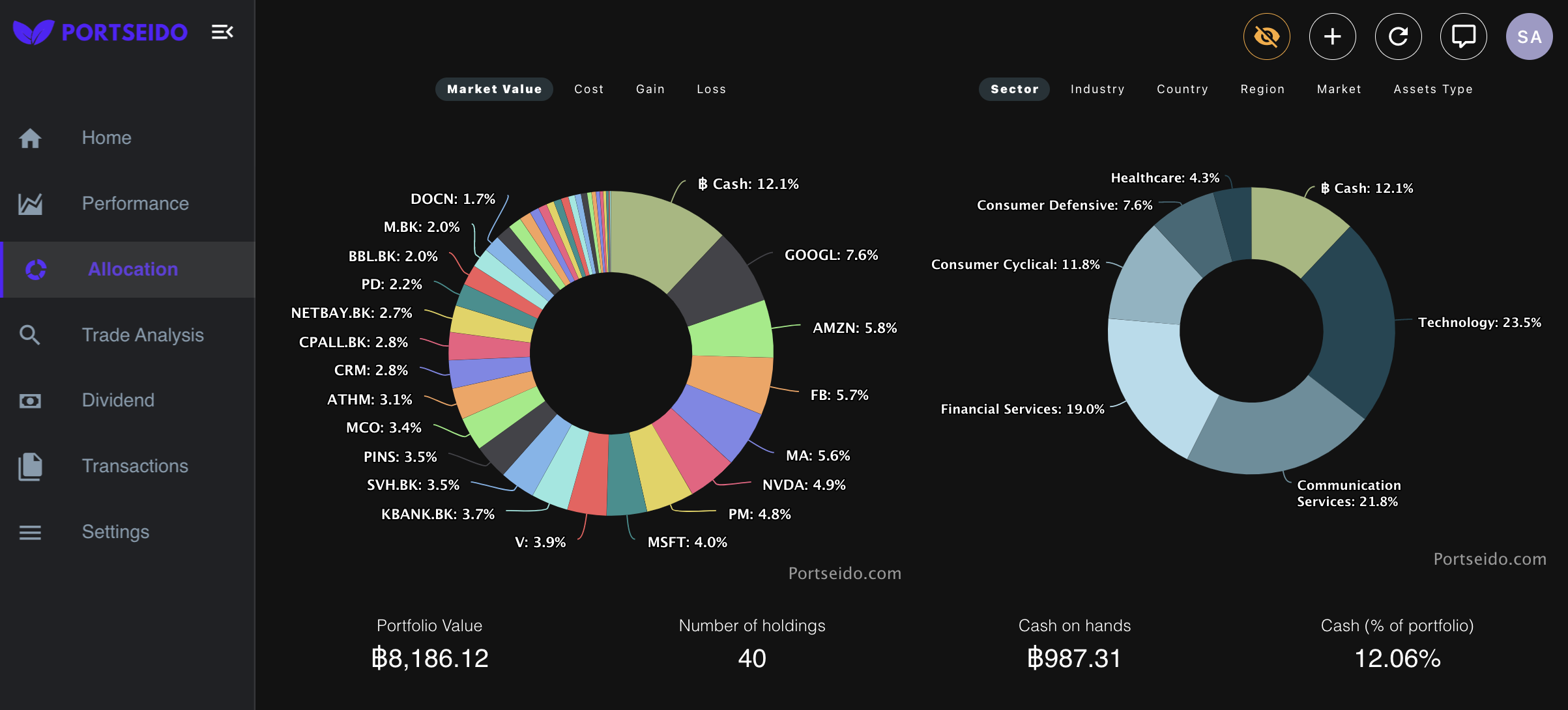Click the 'Consumer Defensive: 7.6%' label

(x=1064, y=205)
